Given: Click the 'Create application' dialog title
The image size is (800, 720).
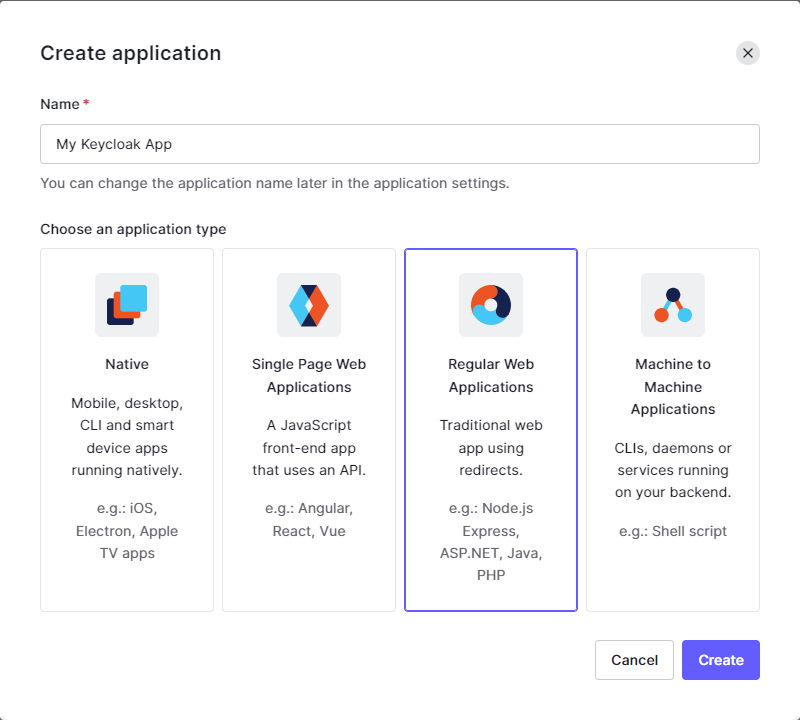Looking at the screenshot, I should (x=130, y=53).
